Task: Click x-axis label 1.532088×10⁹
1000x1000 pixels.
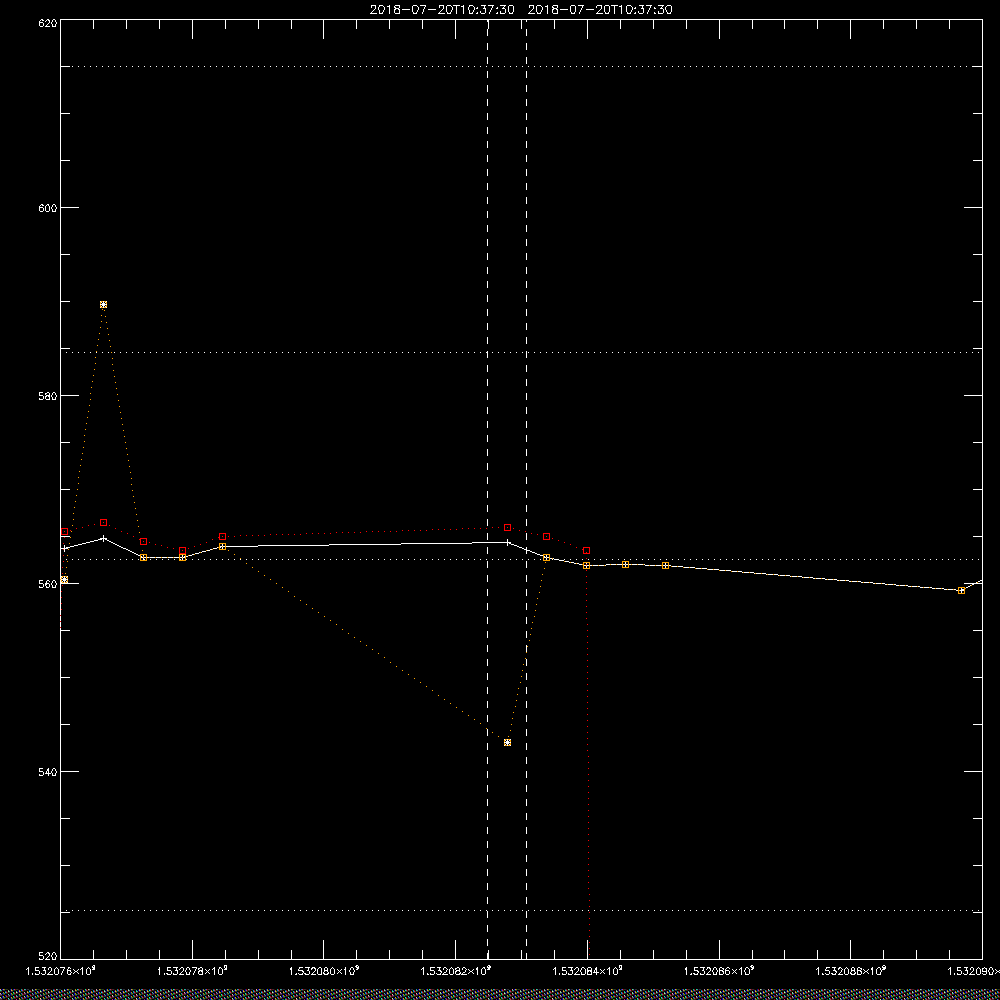Action: pos(852,971)
